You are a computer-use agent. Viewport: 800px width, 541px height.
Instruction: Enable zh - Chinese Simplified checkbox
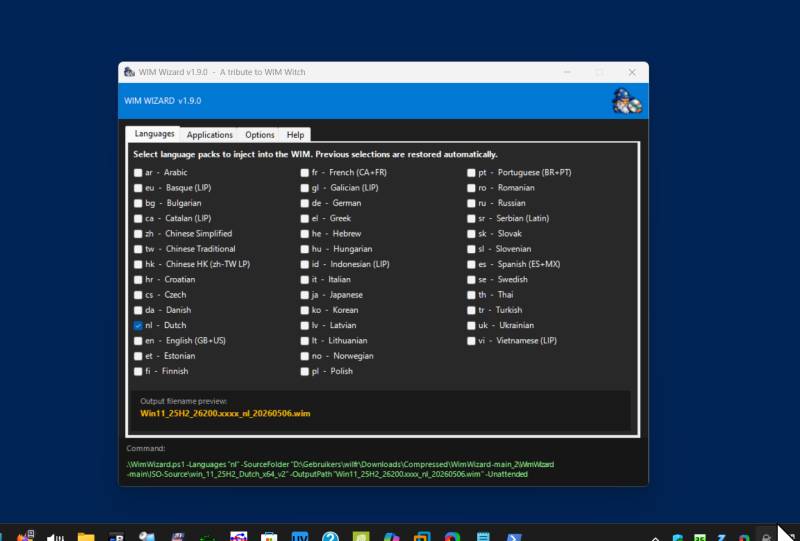click(x=138, y=234)
